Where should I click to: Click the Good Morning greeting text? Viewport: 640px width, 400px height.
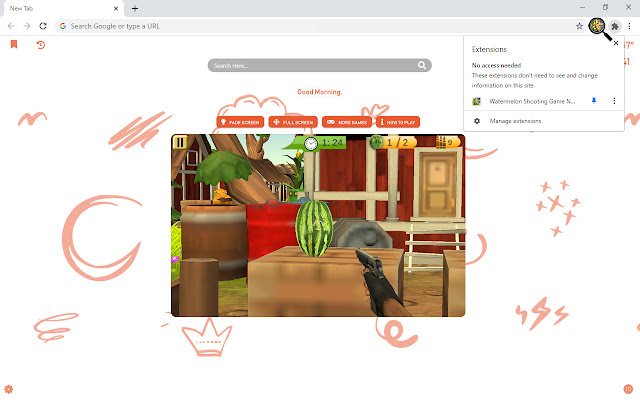pos(319,92)
